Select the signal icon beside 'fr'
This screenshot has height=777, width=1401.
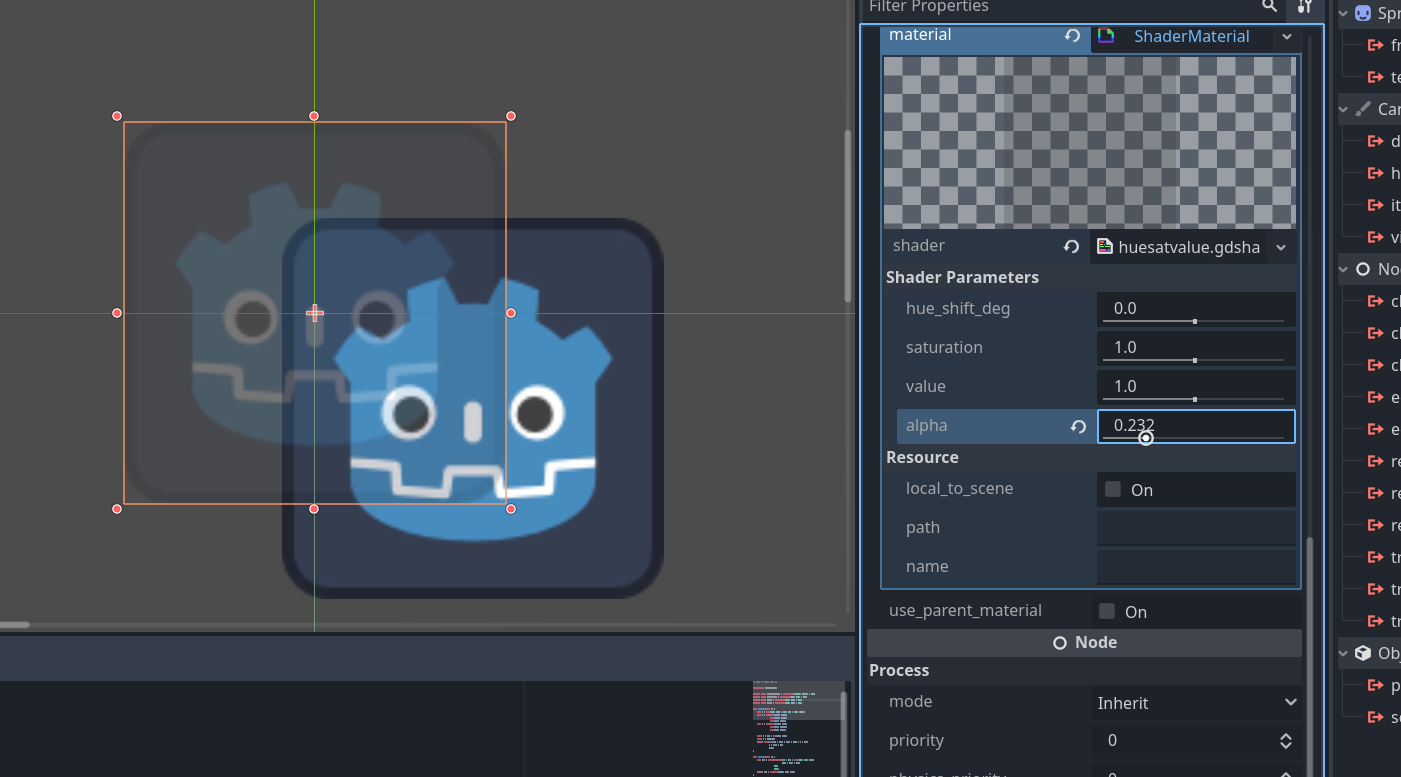pos(1376,45)
